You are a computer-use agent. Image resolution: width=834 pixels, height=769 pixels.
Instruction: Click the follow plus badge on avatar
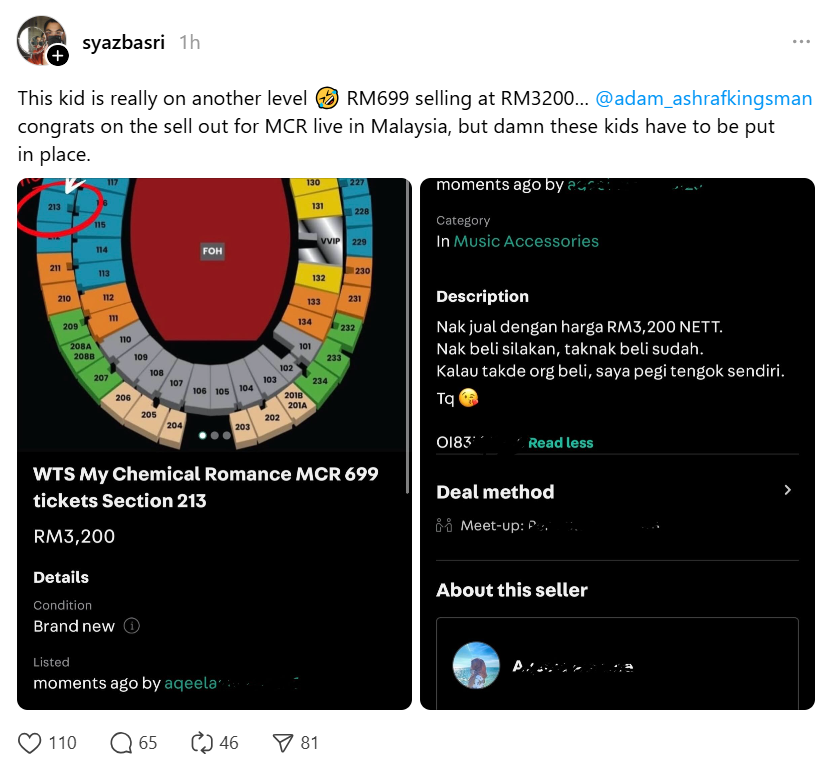point(59,56)
